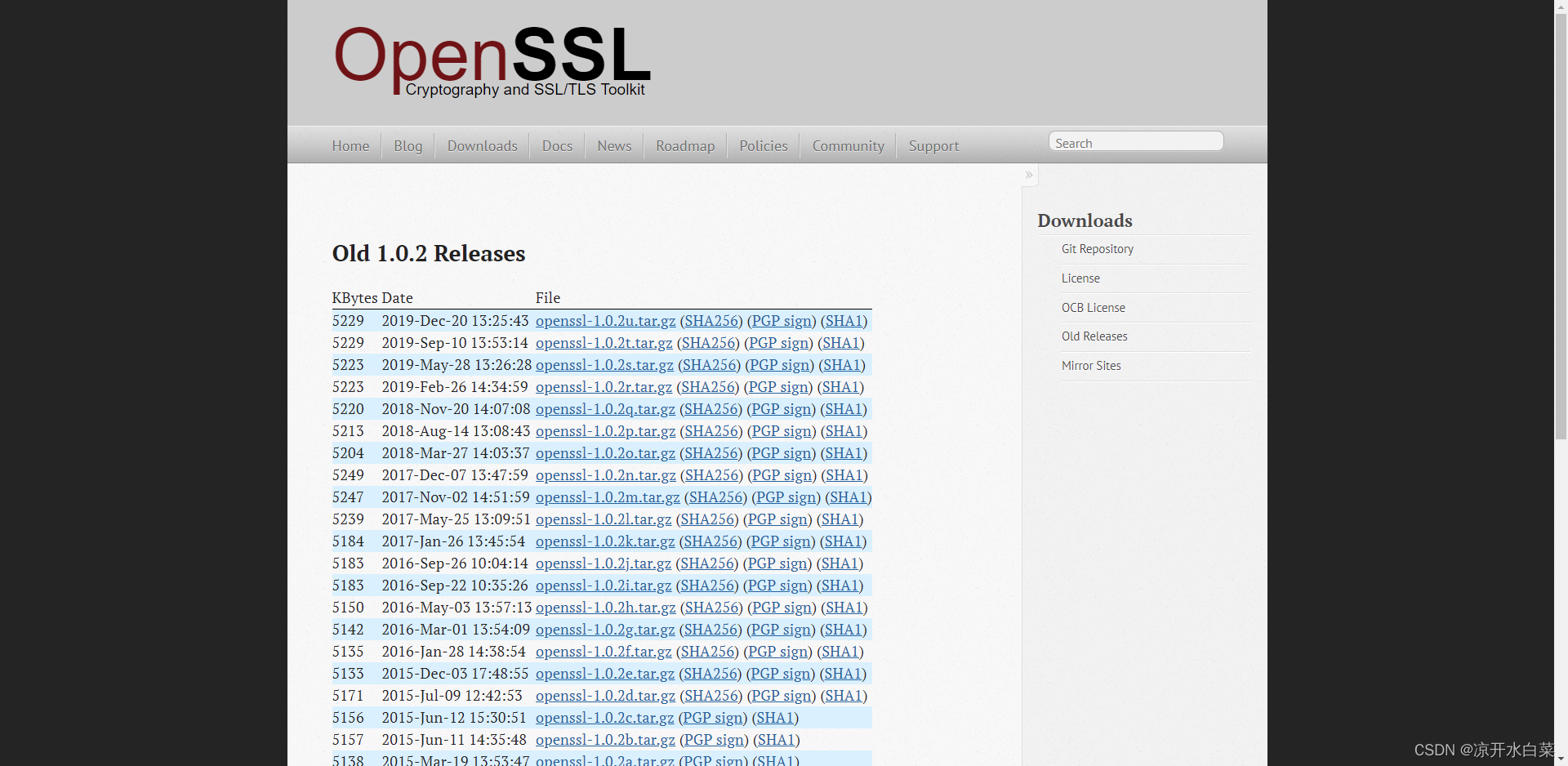Download openssl-1.0.2e.tar.gz
This screenshot has width=1568, height=766.
point(605,674)
